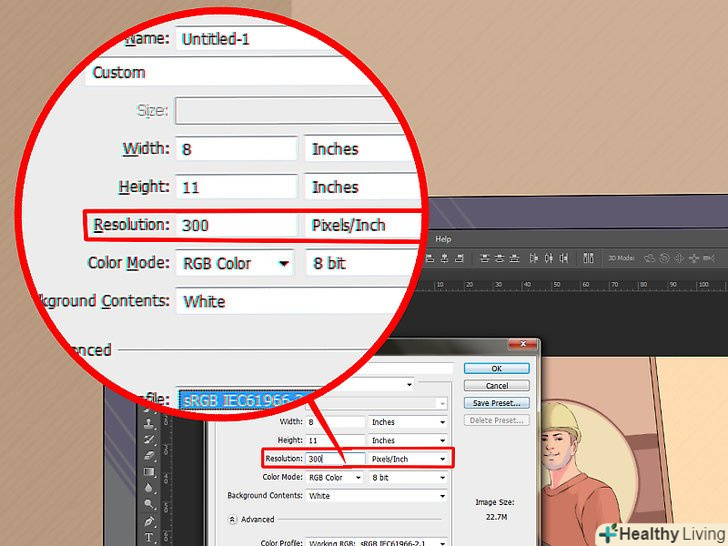Select the Eraser tool
The height and width of the screenshot is (546, 728).
(x=149, y=456)
